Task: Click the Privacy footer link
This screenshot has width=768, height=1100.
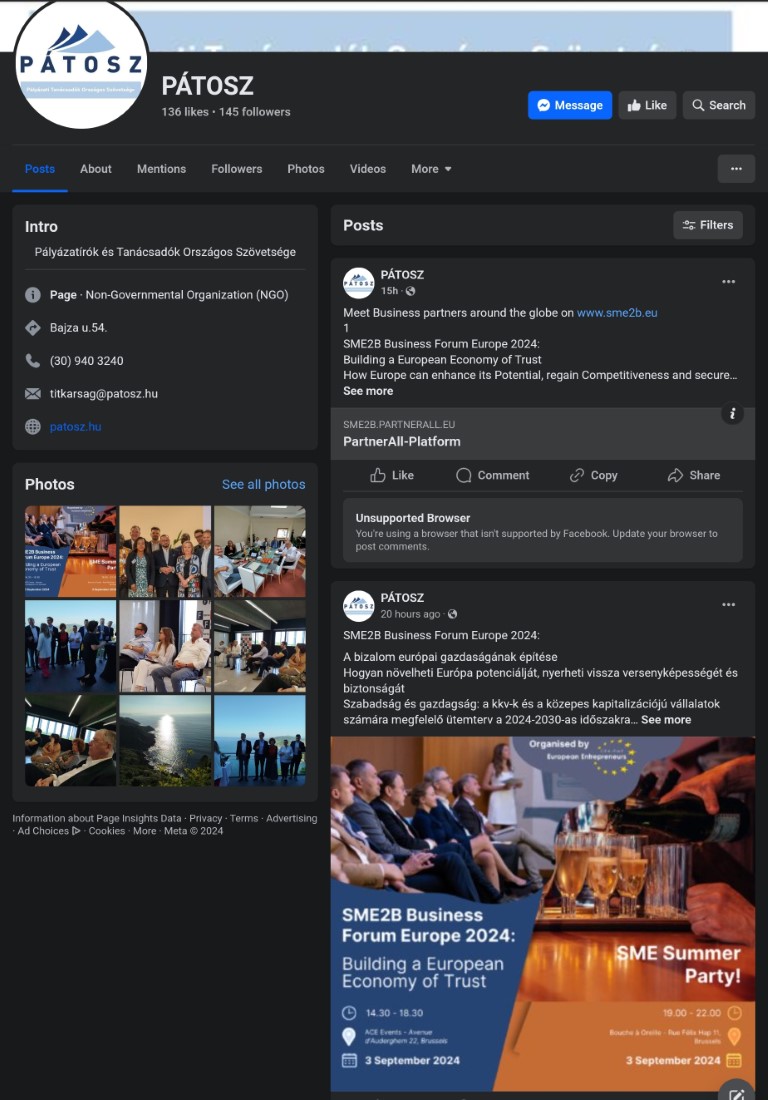Action: point(206,818)
